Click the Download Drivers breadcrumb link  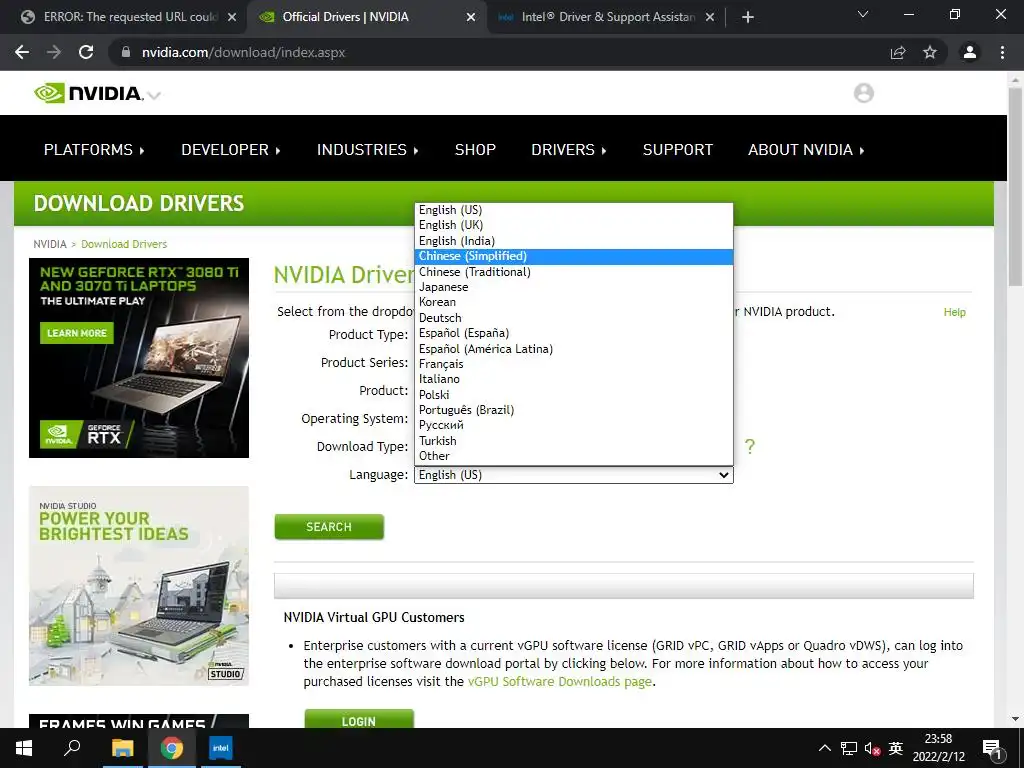(x=124, y=244)
